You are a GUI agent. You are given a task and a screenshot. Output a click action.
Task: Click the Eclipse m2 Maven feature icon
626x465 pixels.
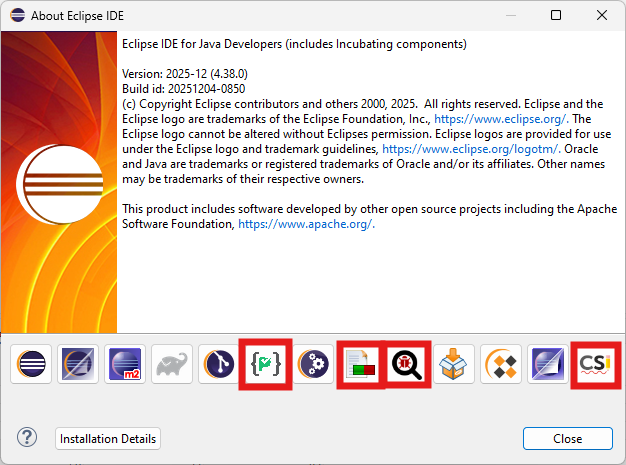point(125,364)
